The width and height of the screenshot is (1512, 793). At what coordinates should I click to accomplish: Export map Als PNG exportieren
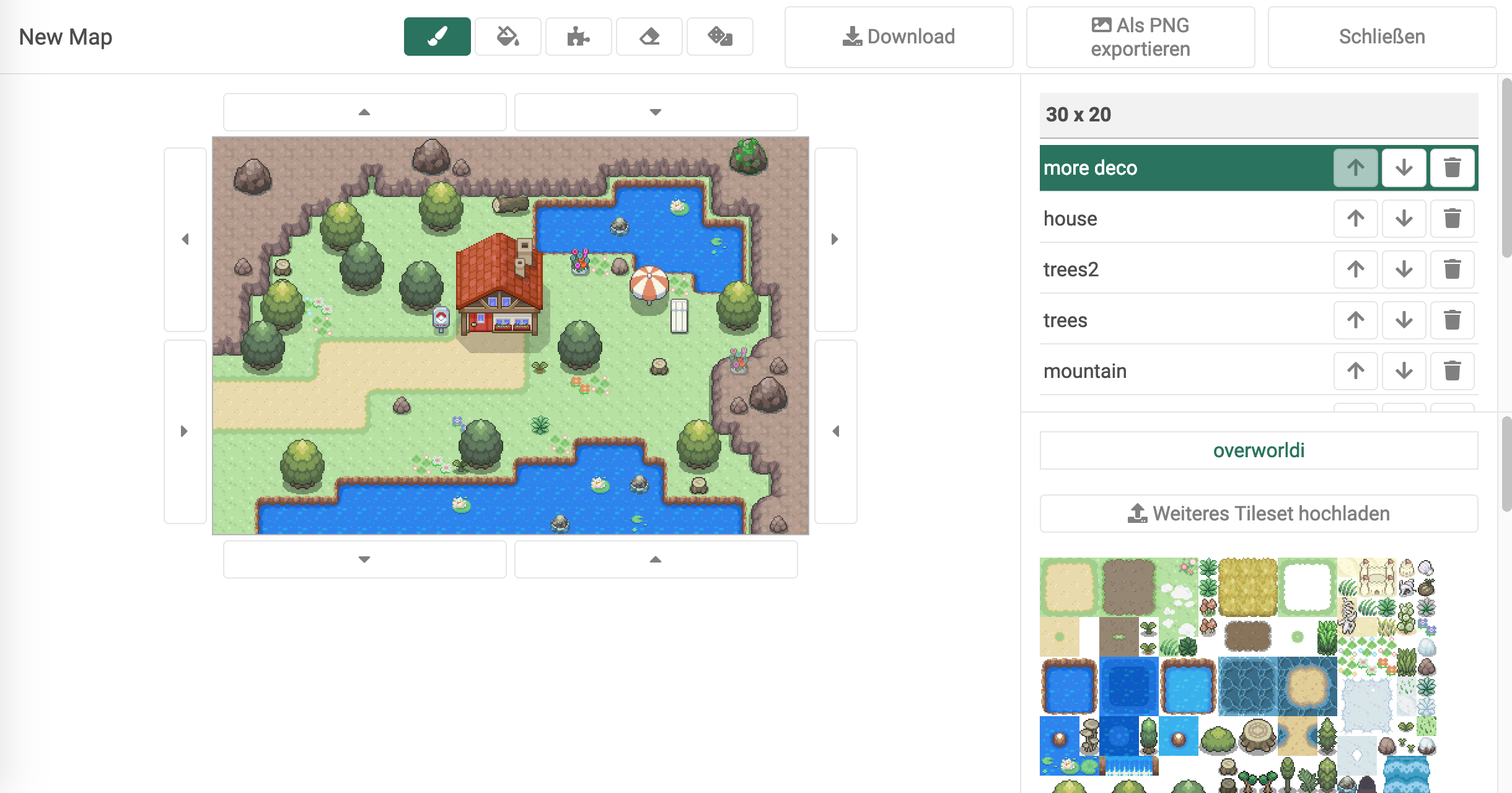(x=1142, y=37)
